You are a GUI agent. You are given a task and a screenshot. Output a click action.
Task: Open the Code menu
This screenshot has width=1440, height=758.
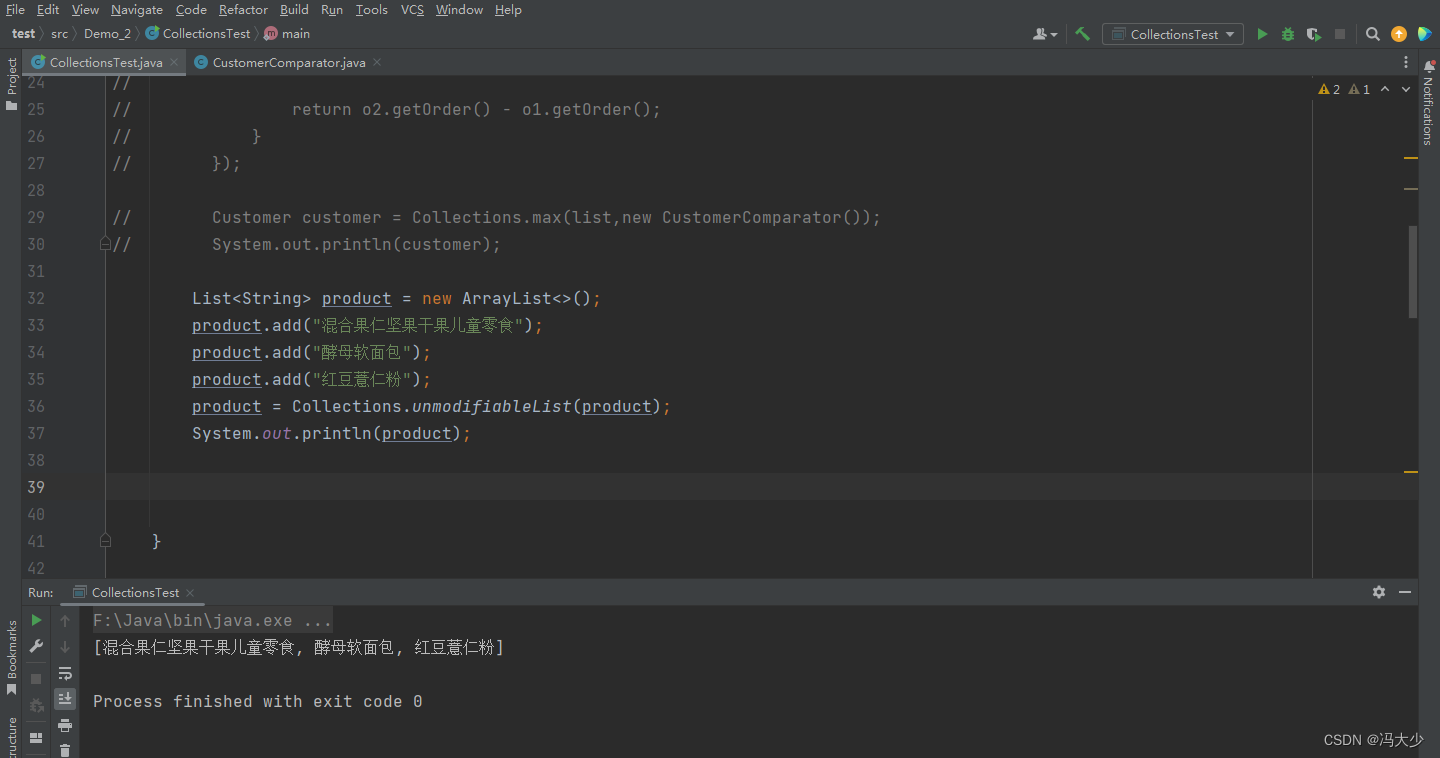(x=191, y=9)
